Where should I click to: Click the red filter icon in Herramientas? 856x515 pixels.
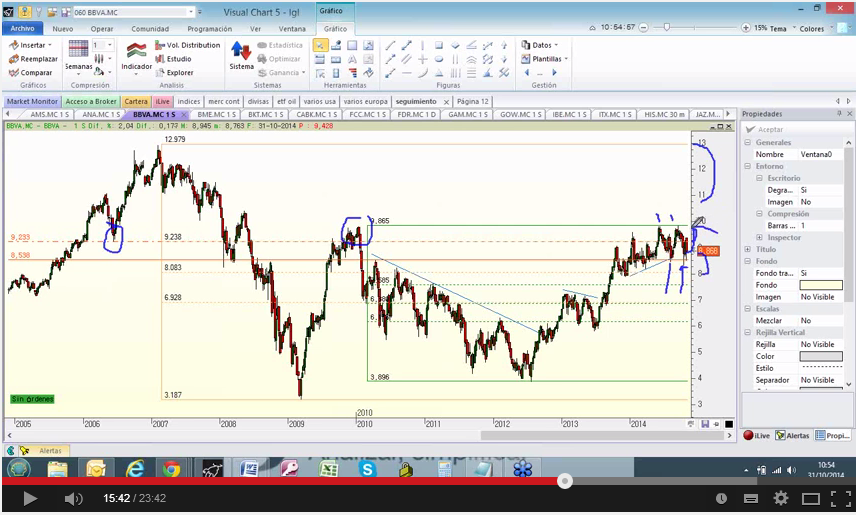click(352, 73)
